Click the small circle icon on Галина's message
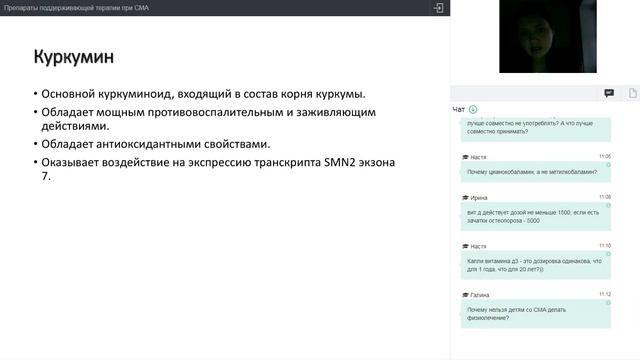Viewport: 640px width, 360px height. (x=608, y=303)
